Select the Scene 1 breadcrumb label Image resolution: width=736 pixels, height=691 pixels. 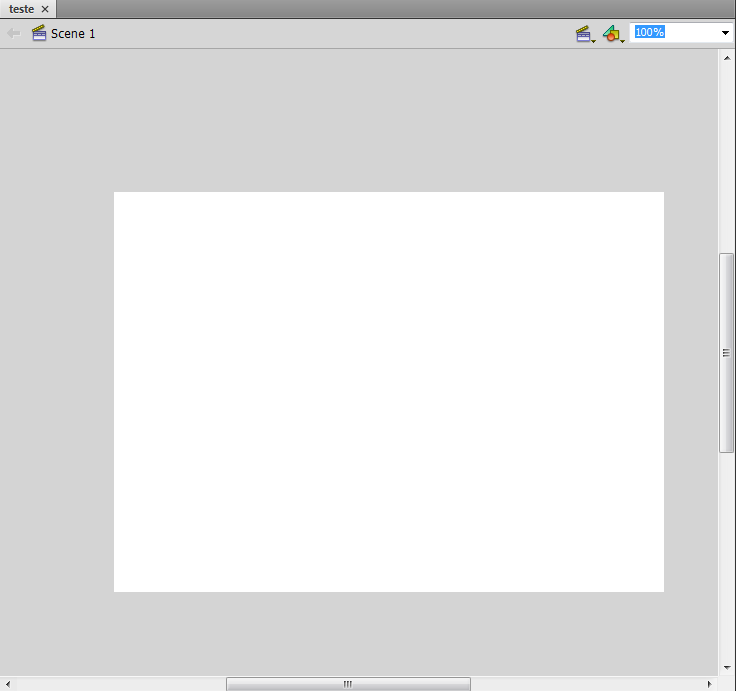[x=73, y=33]
